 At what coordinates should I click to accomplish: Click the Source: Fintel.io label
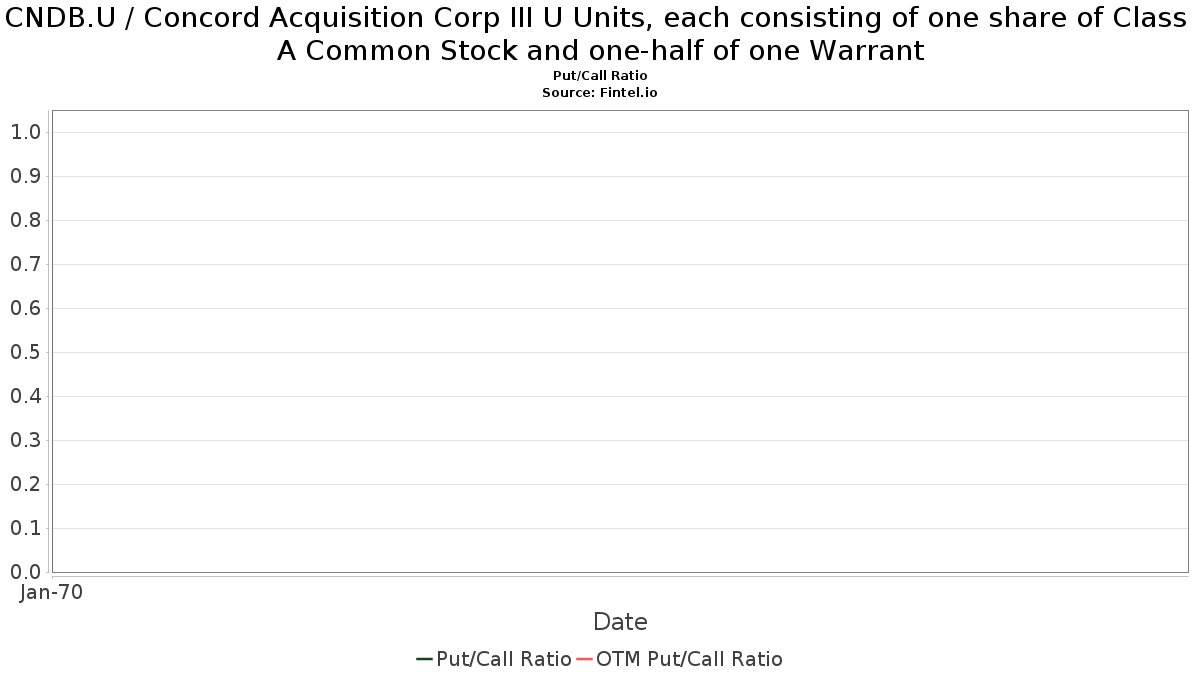click(x=600, y=92)
